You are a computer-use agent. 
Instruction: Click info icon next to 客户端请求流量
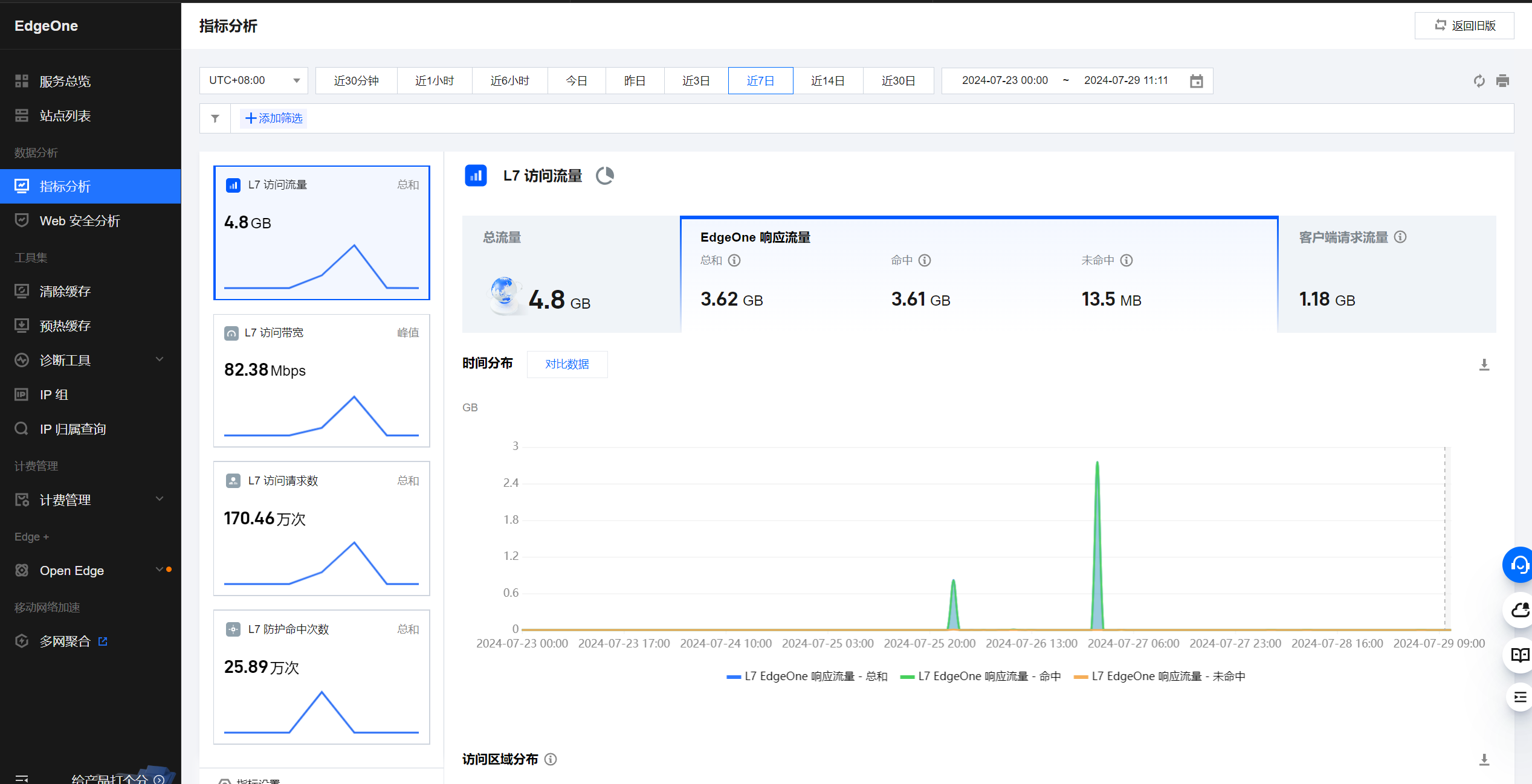click(x=1400, y=237)
